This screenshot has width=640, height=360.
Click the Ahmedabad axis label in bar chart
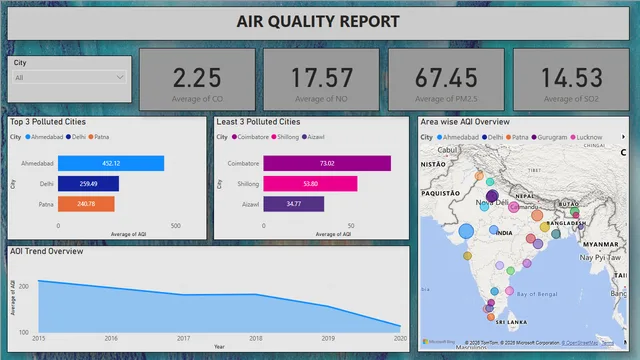pos(37,163)
